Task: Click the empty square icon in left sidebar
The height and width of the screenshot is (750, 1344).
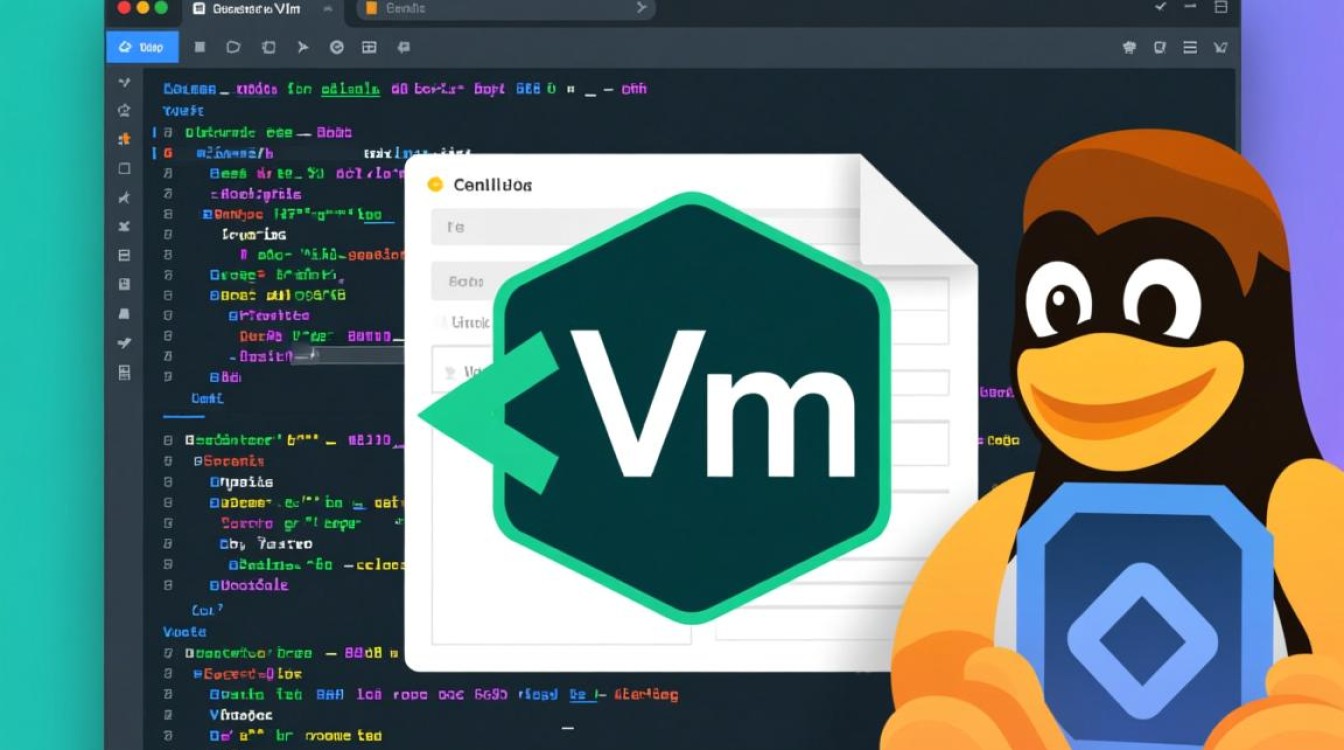Action: [x=124, y=168]
